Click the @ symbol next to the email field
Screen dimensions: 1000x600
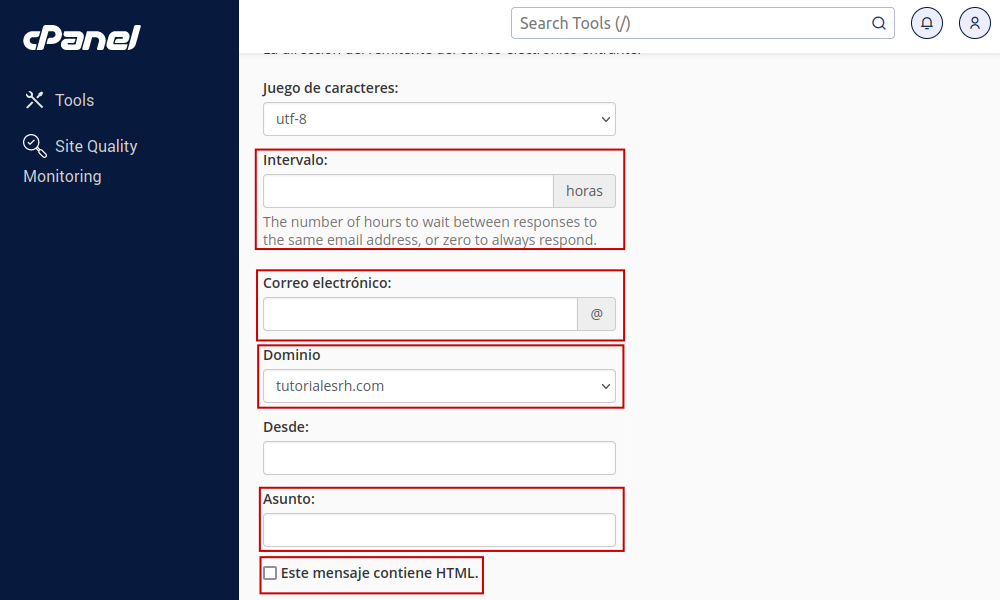[x=596, y=314]
